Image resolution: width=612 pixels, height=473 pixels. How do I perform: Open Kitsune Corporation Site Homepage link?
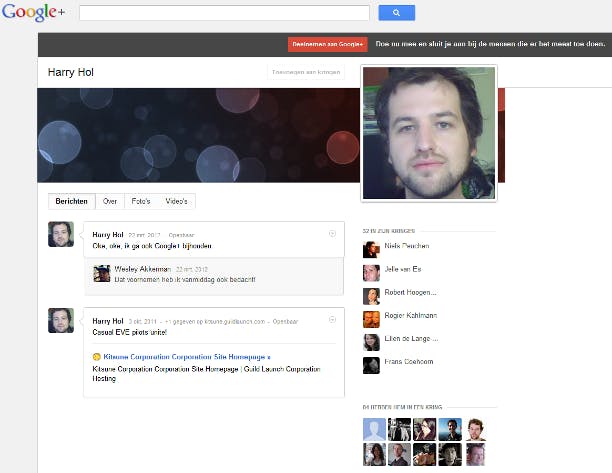(187, 357)
